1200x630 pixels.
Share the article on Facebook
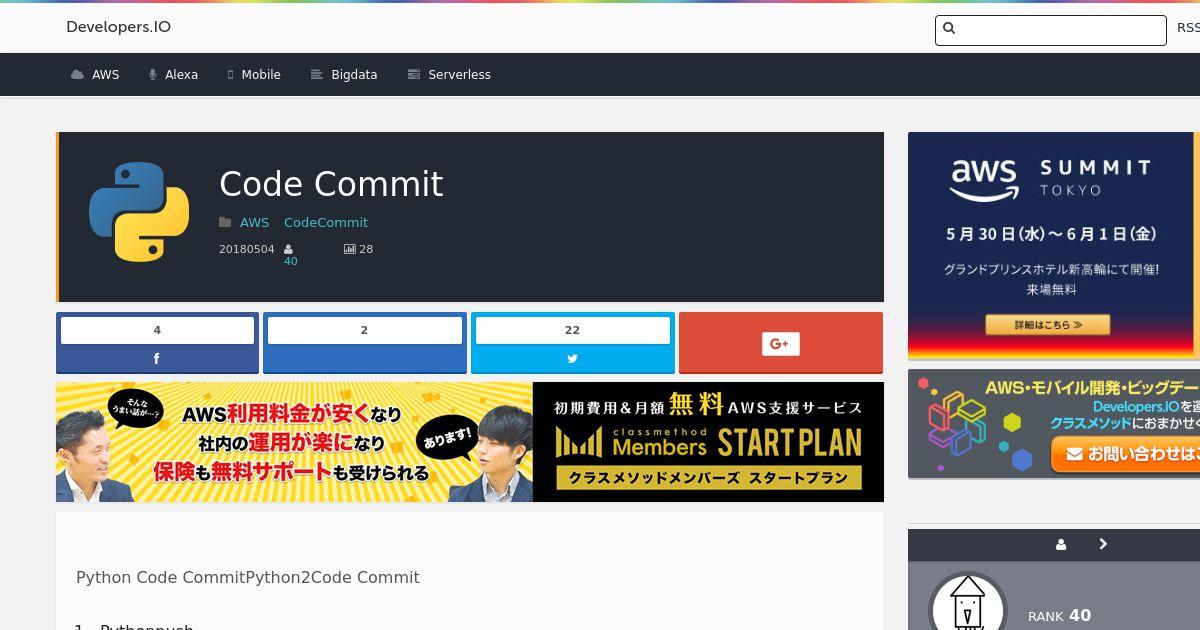pos(157,359)
